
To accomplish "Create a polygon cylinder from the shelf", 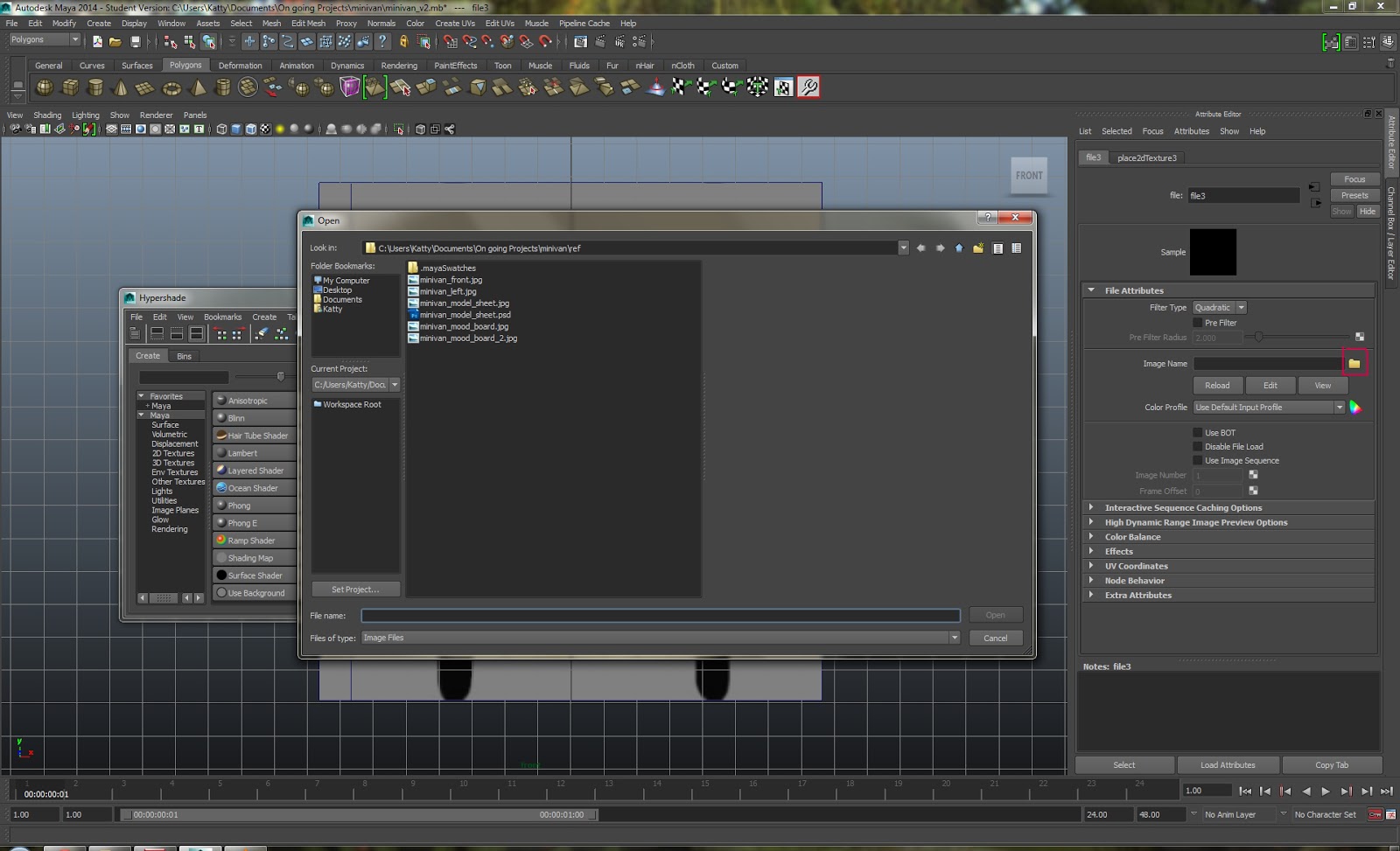I will click(95, 87).
